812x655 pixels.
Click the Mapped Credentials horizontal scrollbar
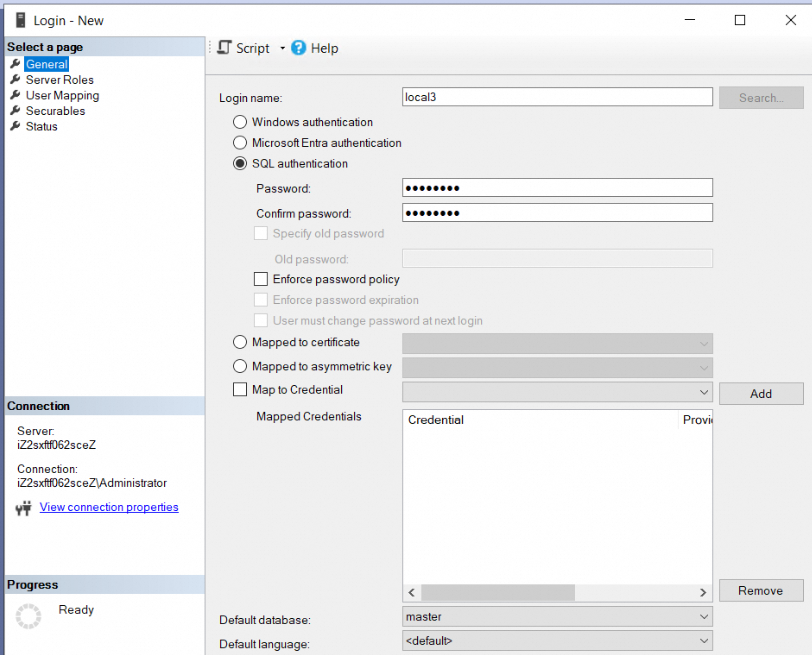[x=500, y=591]
